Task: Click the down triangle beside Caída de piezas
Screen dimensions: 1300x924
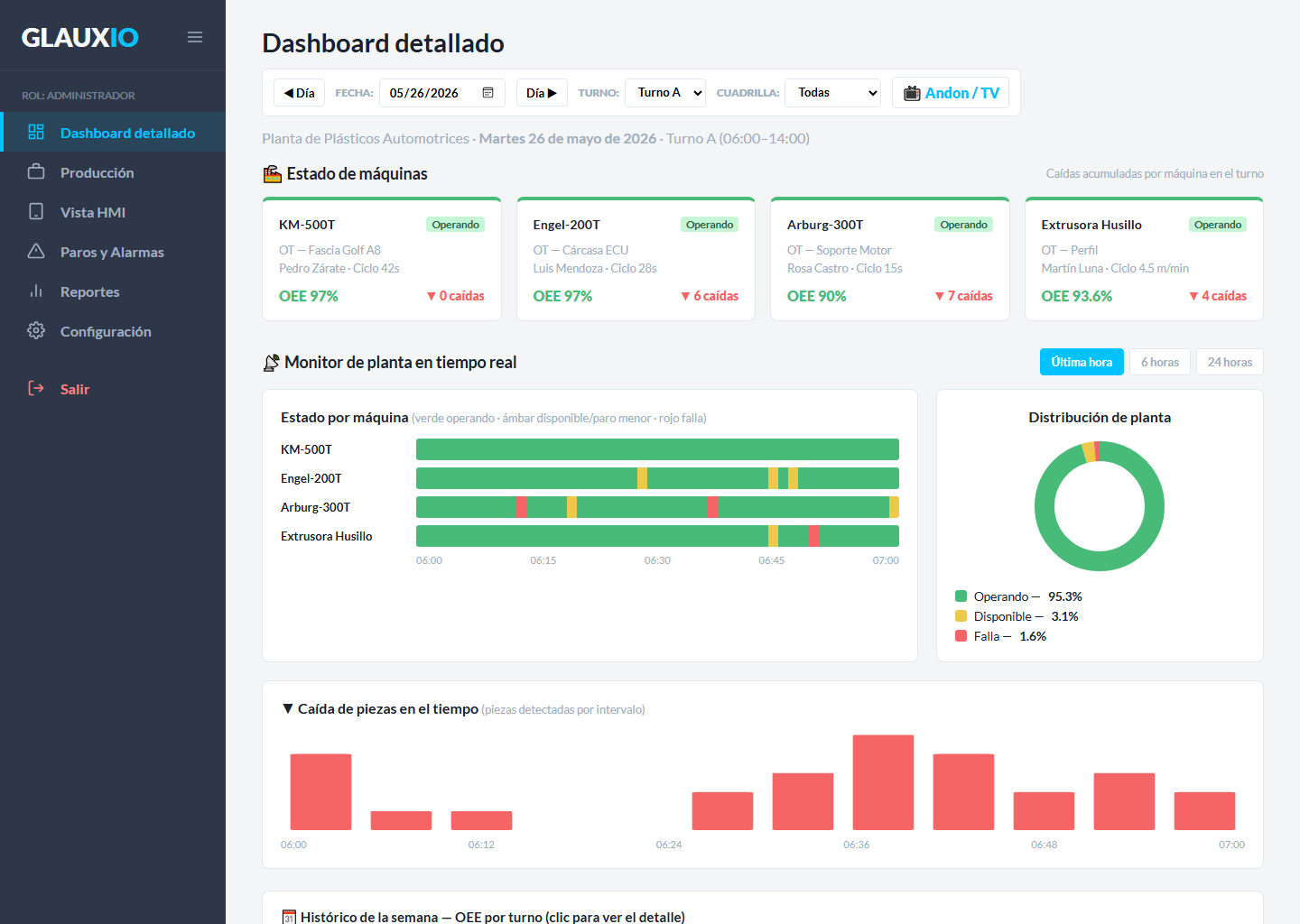Action: pos(287,709)
